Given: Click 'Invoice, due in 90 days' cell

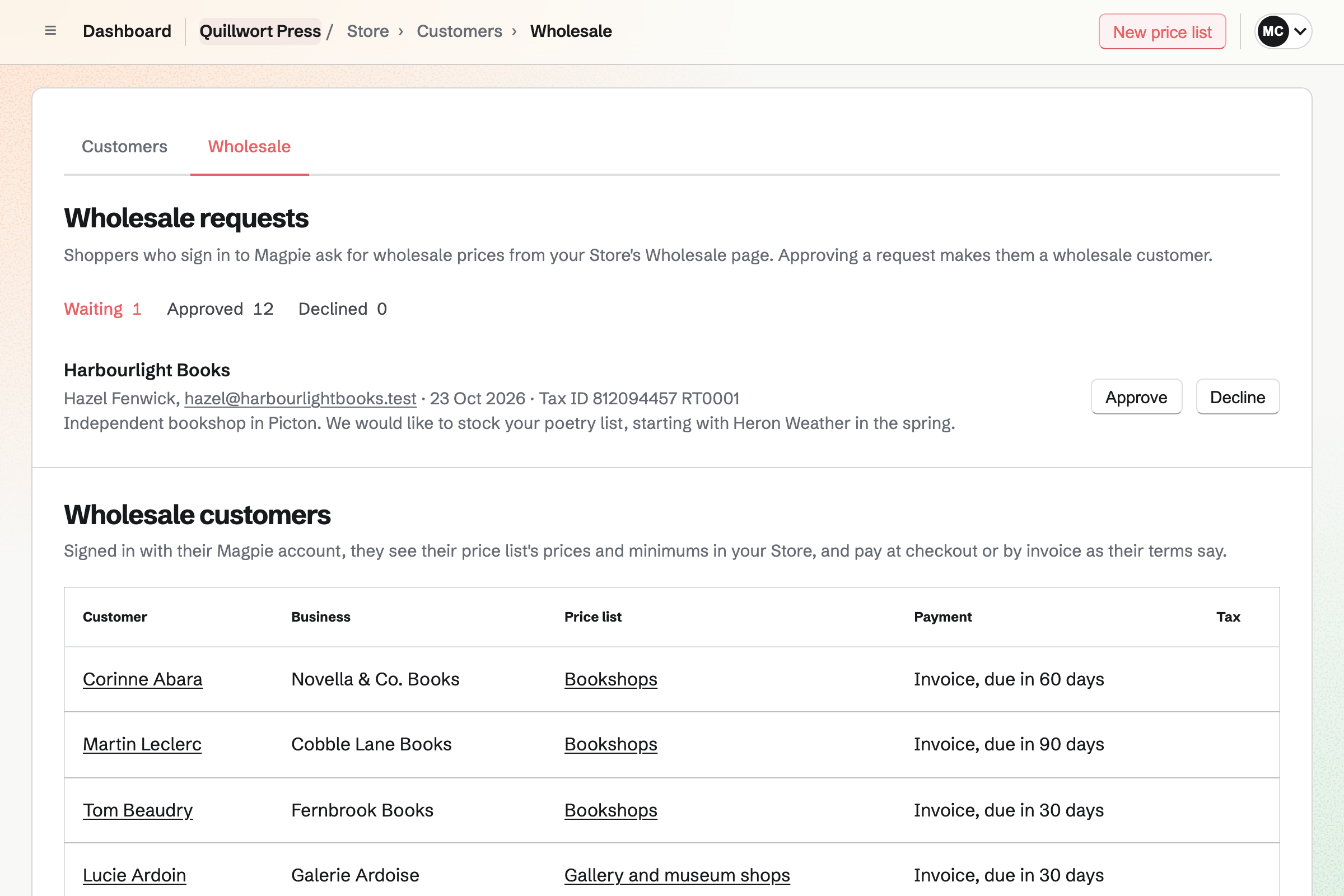Looking at the screenshot, I should pyautogui.click(x=1009, y=744).
